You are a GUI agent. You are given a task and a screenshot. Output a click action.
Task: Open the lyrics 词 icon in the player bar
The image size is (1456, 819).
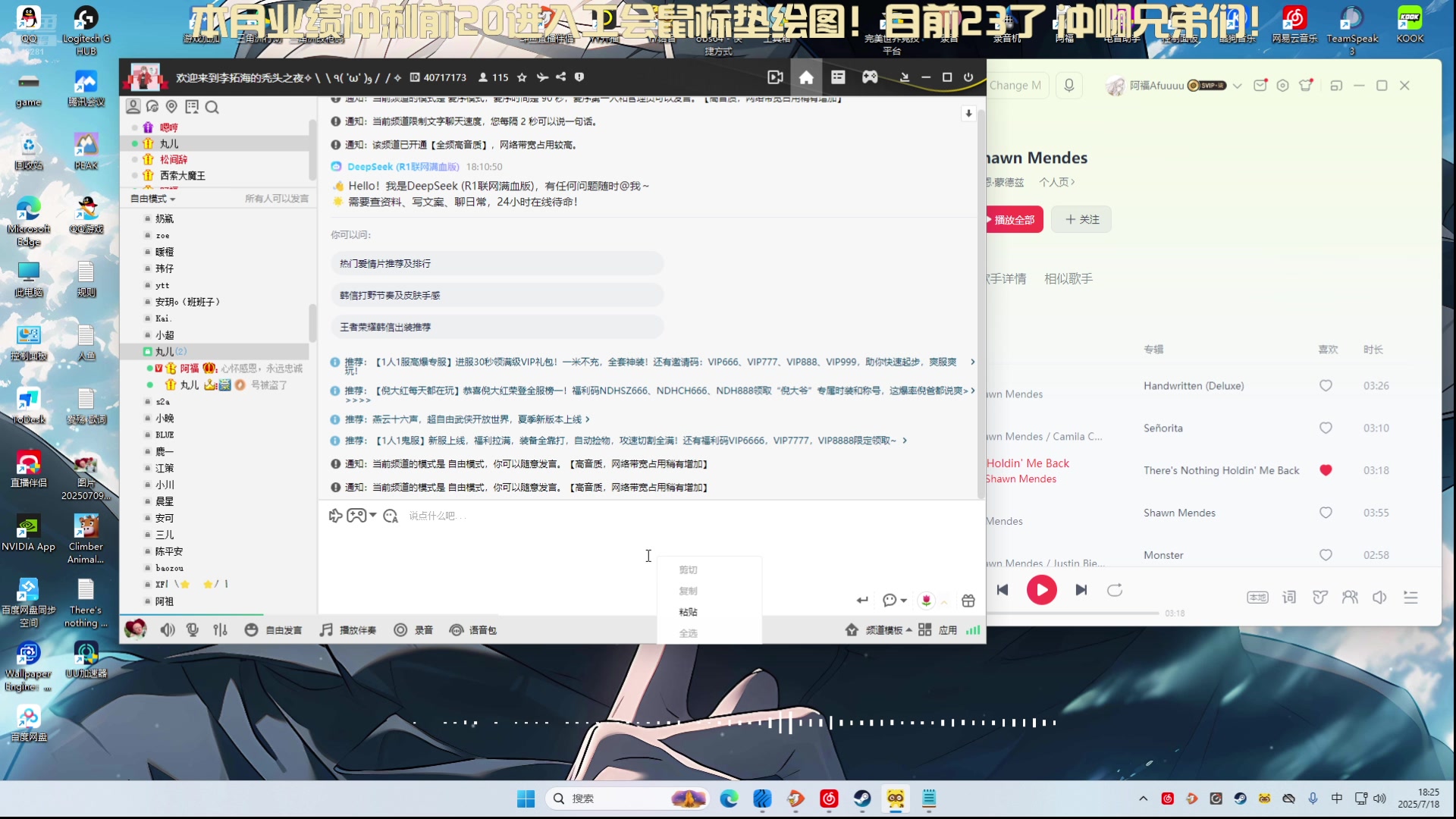1289,598
